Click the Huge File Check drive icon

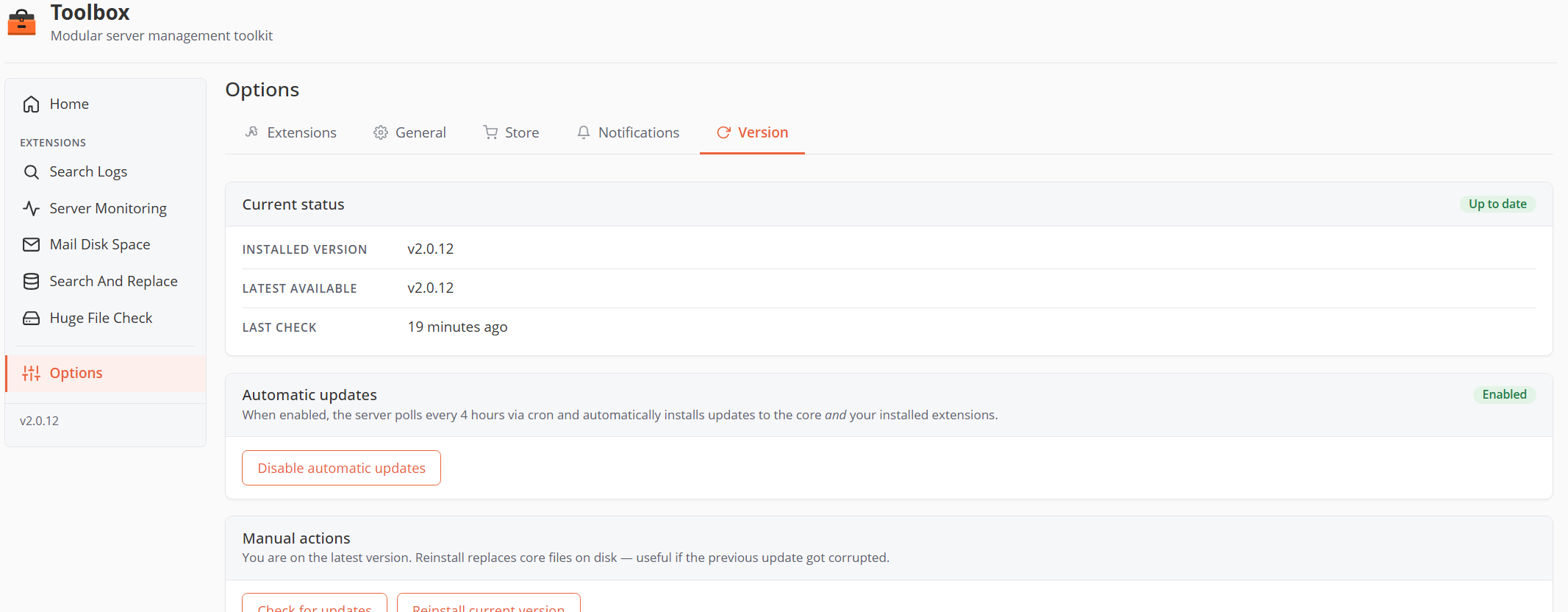31,319
